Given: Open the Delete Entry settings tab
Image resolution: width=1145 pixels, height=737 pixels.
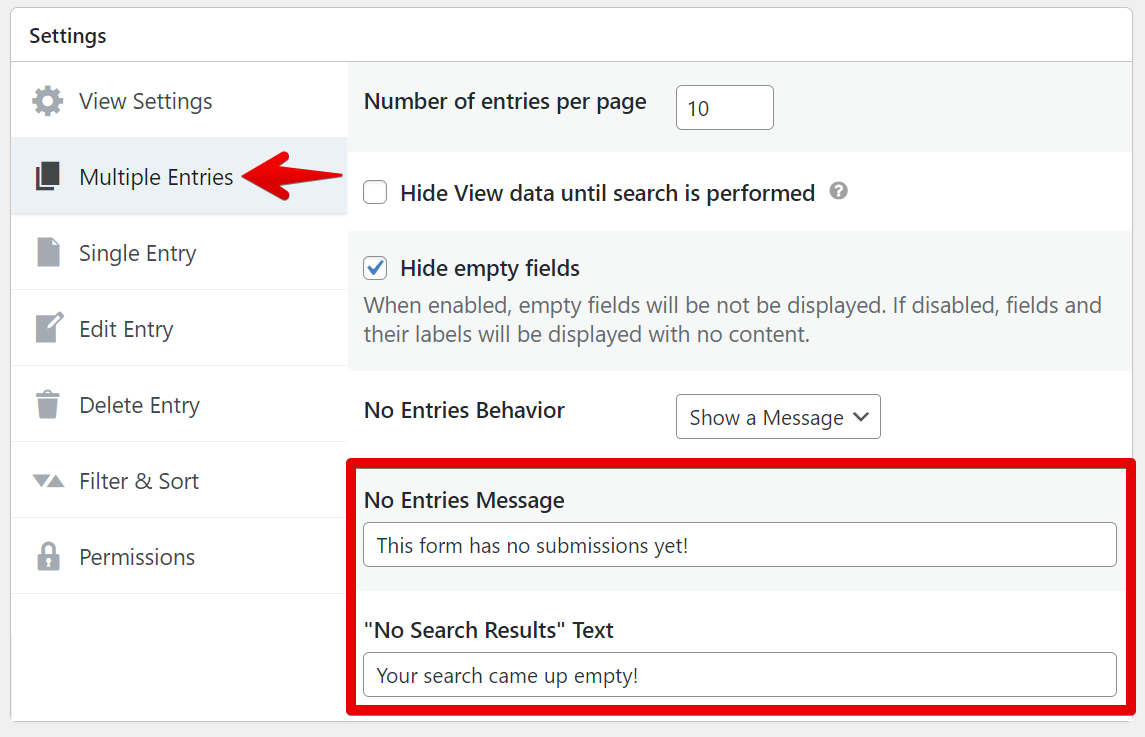Looking at the screenshot, I should tap(139, 405).
